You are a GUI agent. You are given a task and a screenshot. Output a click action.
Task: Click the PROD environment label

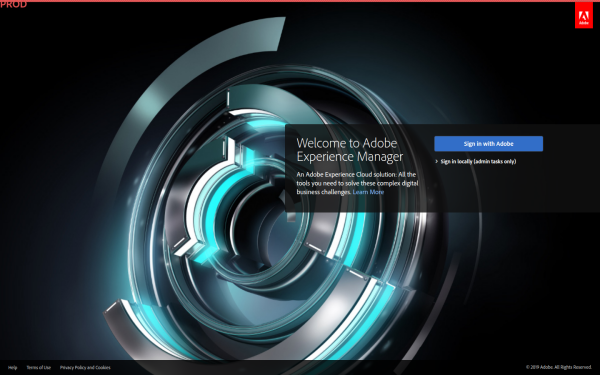pyautogui.click(x=13, y=5)
